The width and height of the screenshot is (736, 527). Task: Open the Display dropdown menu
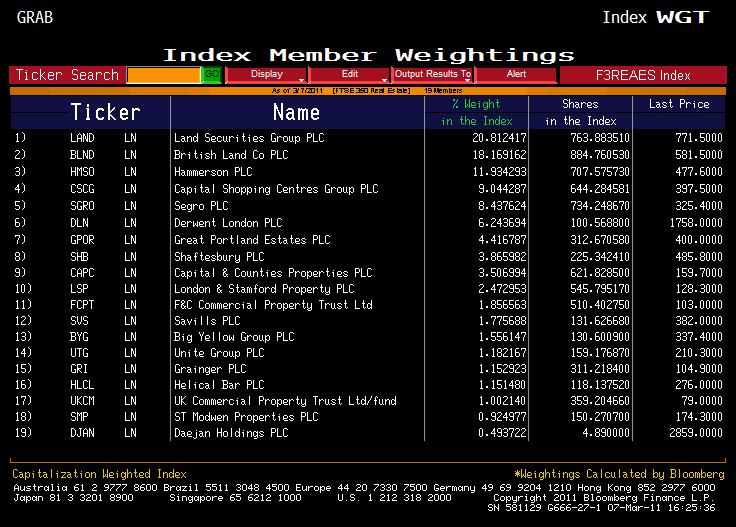(266, 75)
